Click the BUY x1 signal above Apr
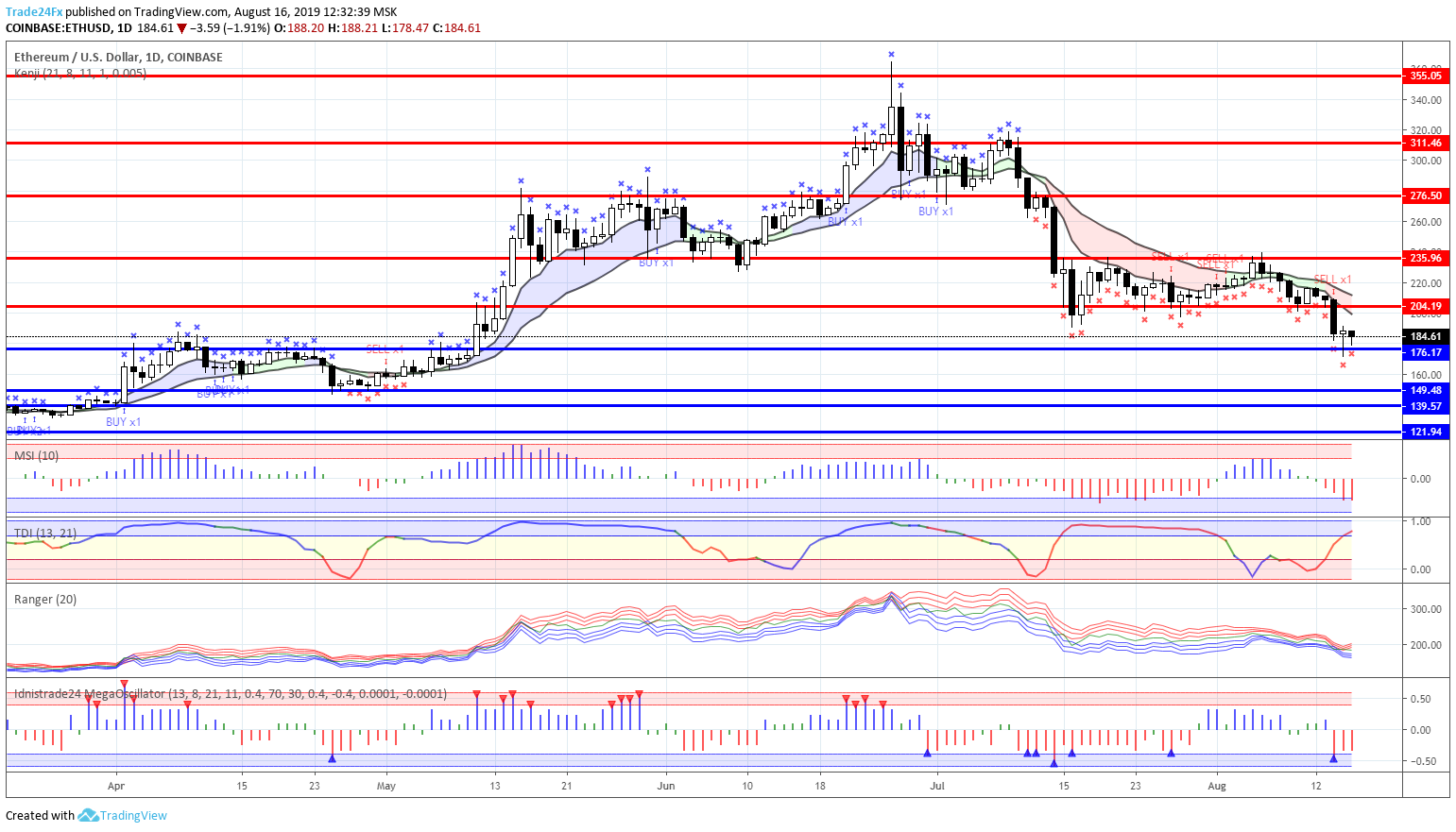The image size is (1456, 832). click(x=123, y=422)
